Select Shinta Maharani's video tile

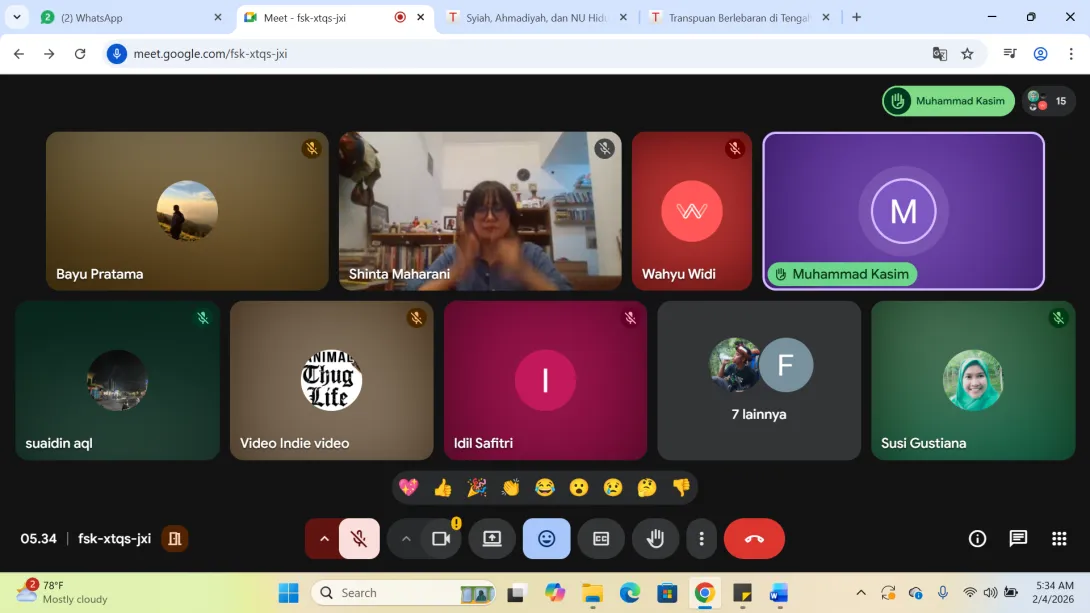pos(480,211)
